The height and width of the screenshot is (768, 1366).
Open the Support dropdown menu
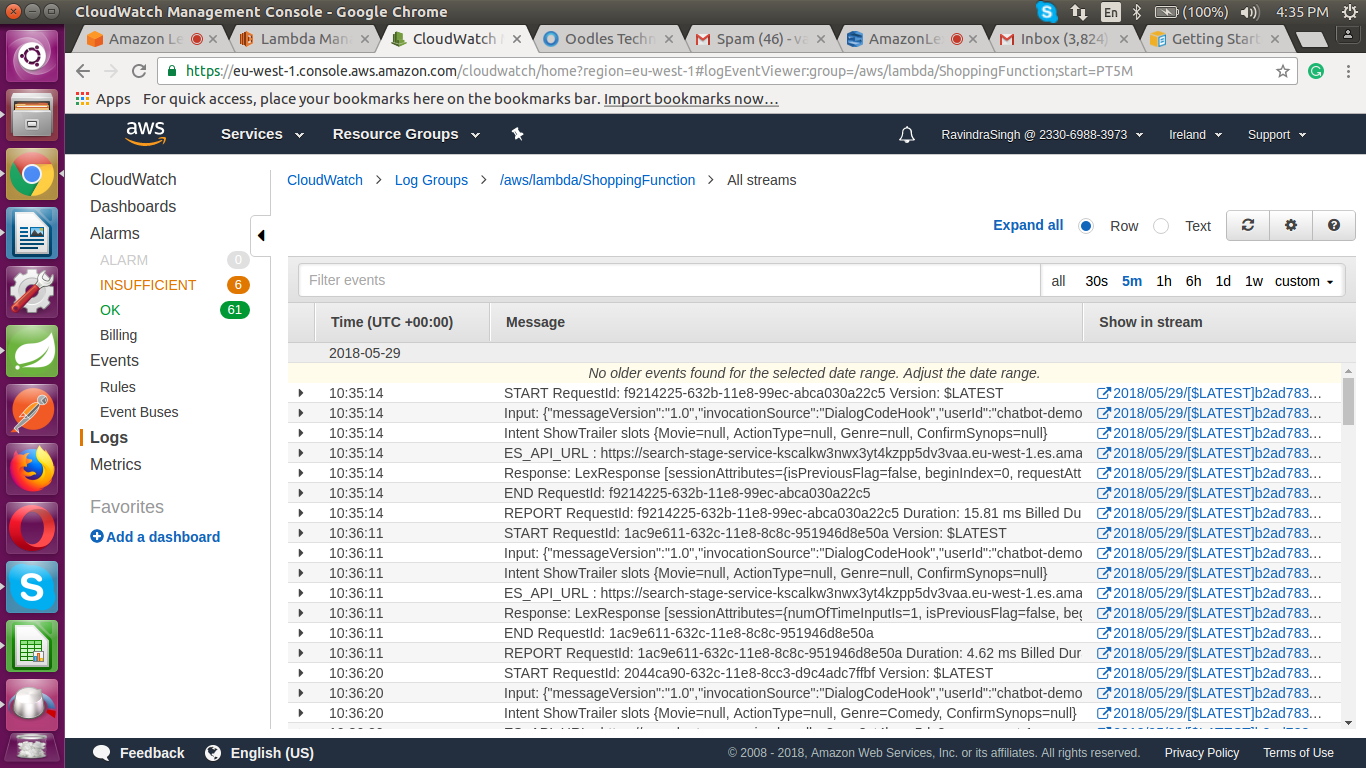[x=1276, y=135]
